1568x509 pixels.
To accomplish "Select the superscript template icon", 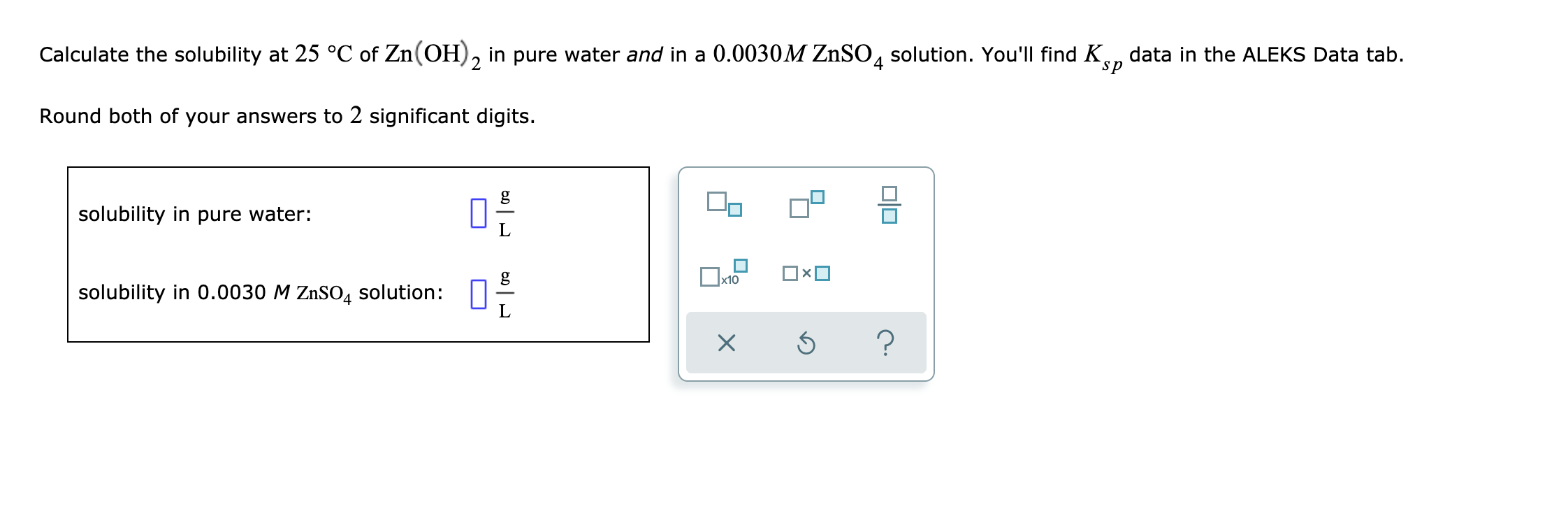I will [x=805, y=201].
